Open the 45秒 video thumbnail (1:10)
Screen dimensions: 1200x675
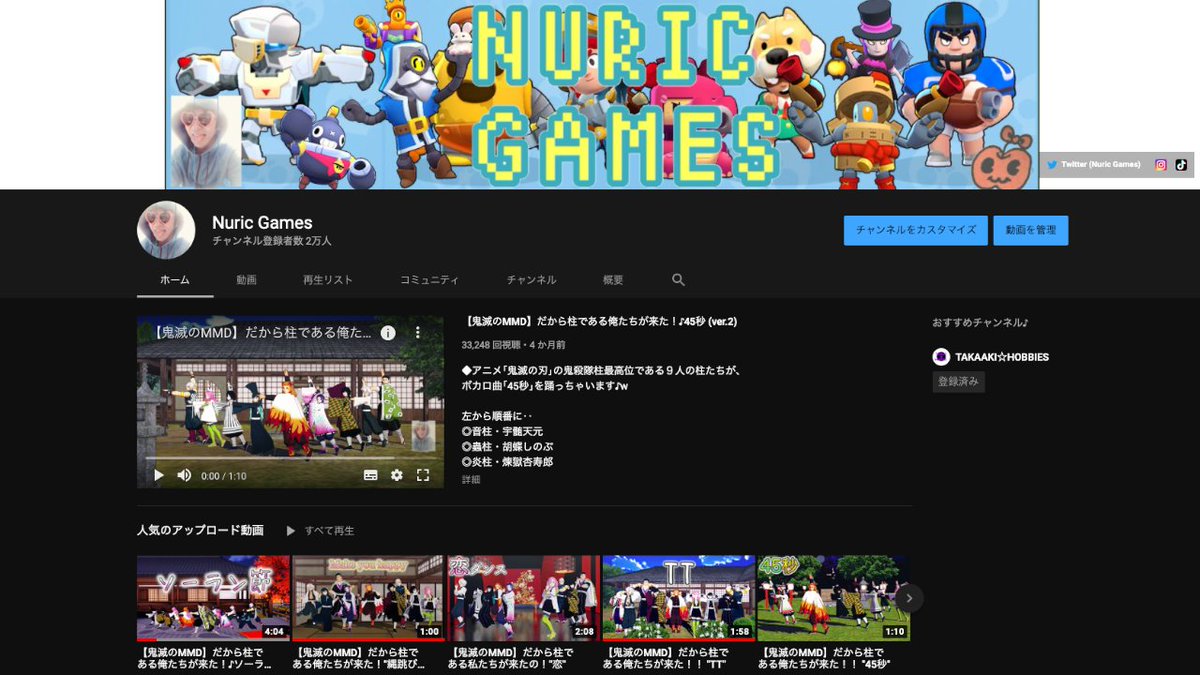tap(834, 598)
